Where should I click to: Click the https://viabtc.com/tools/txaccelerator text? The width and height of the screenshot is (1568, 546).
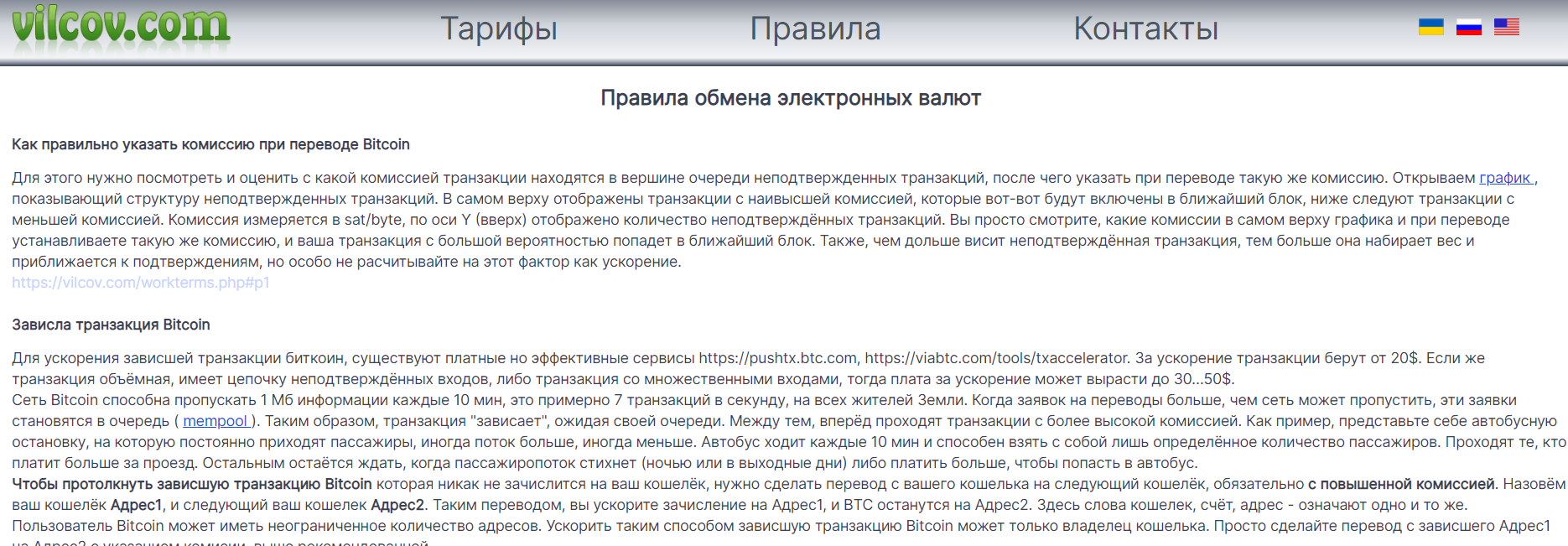coord(996,358)
